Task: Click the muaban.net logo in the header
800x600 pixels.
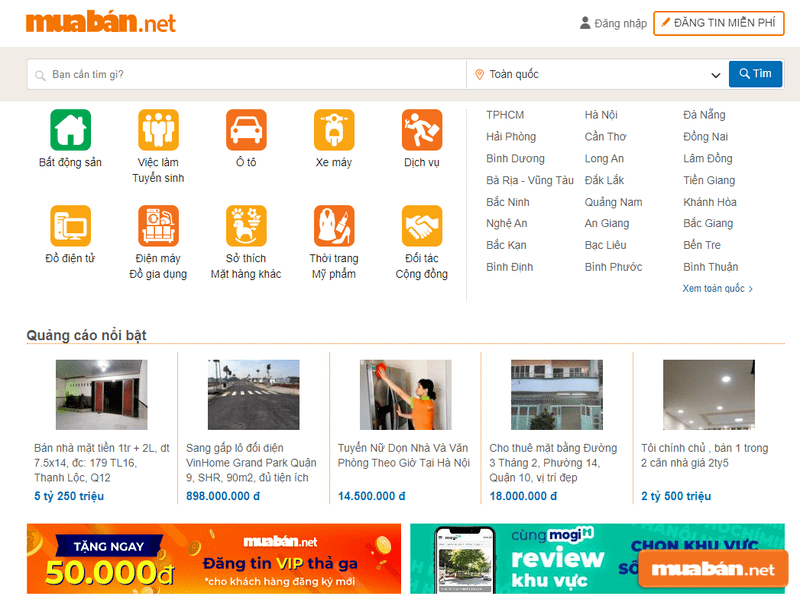Action: point(101,22)
